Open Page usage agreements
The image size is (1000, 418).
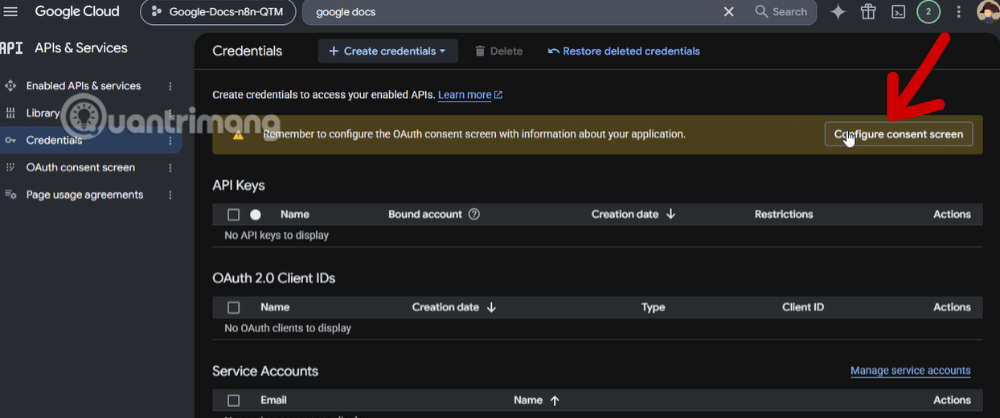tap(85, 195)
